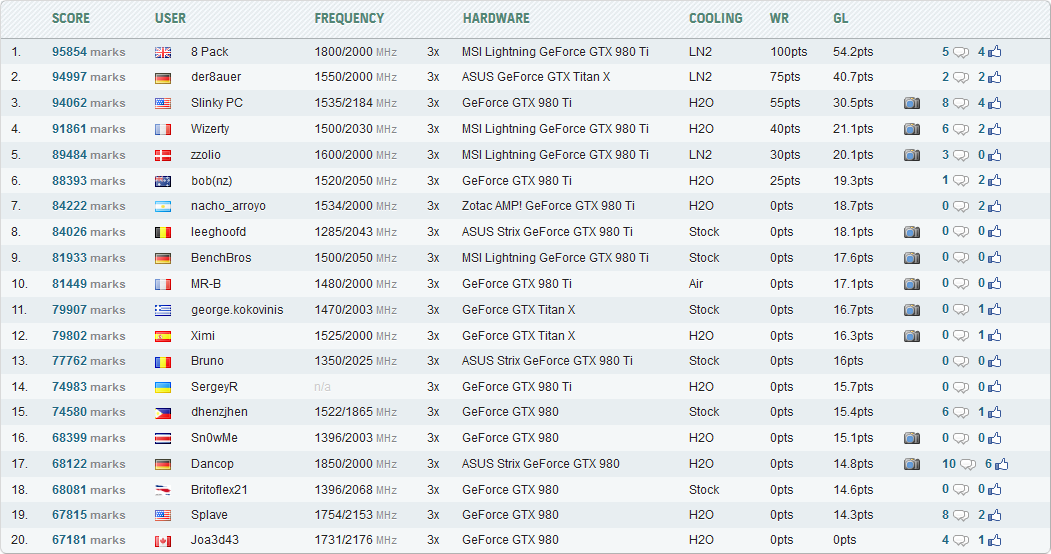Viewport: 1051px width, 554px height.
Task: Open Ximi's camera screenshot icon
Action: pos(912,336)
